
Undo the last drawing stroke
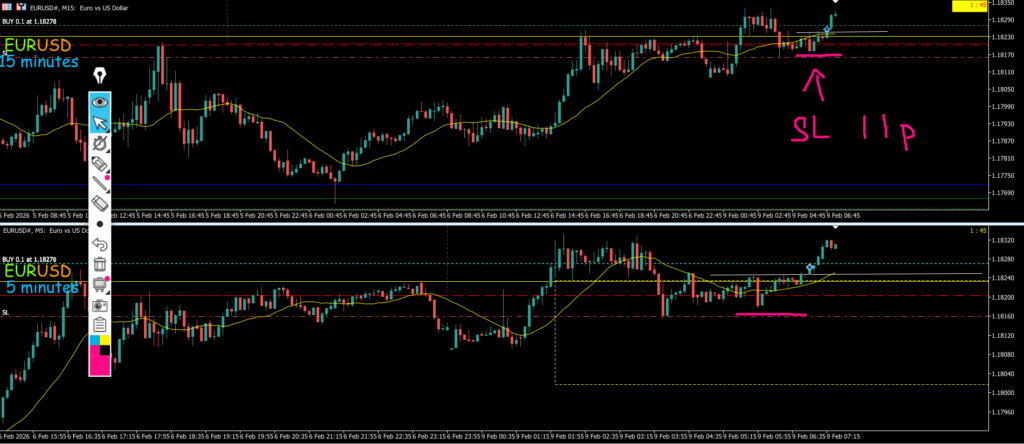[100, 244]
